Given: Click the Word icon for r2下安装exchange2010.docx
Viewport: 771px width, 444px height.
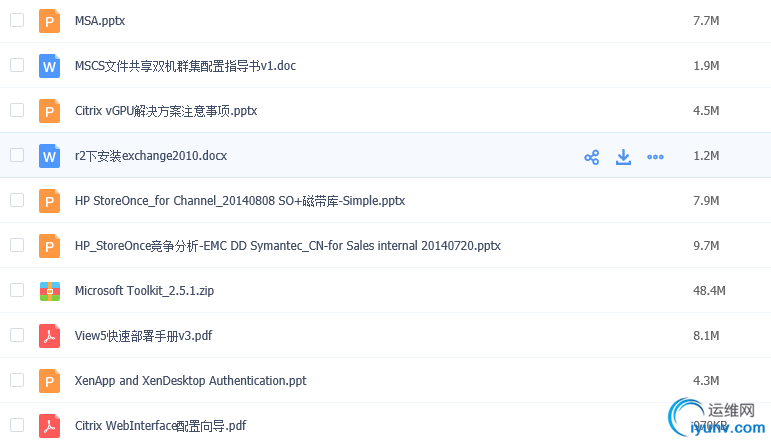Looking at the screenshot, I should (x=49, y=156).
